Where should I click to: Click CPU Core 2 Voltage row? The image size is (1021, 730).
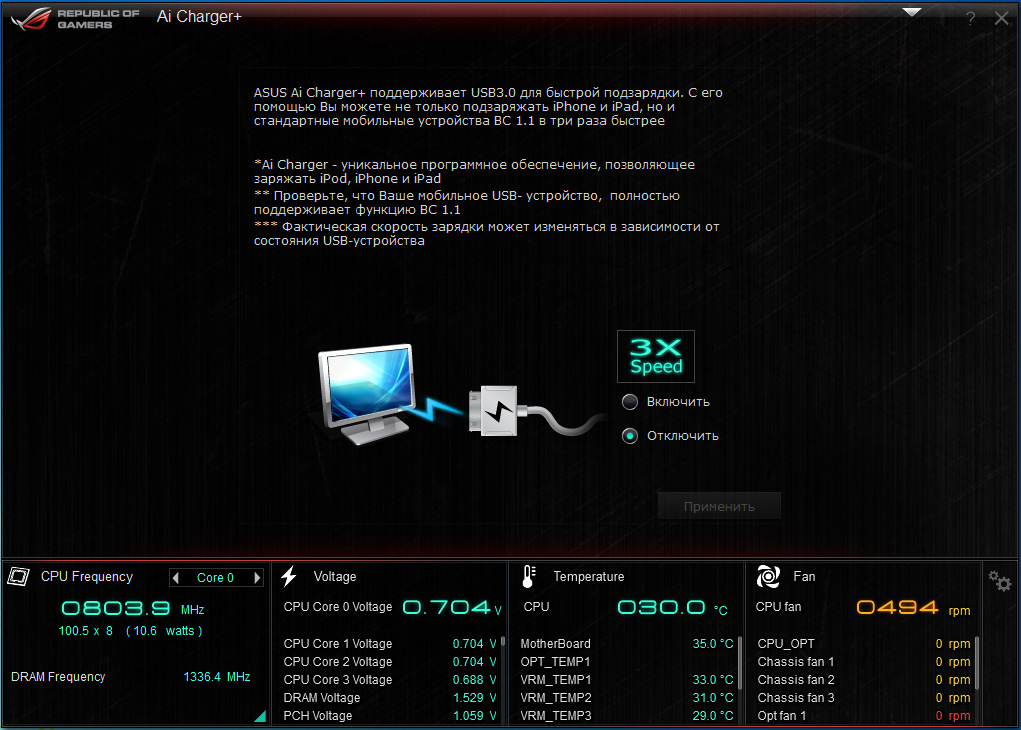390,662
